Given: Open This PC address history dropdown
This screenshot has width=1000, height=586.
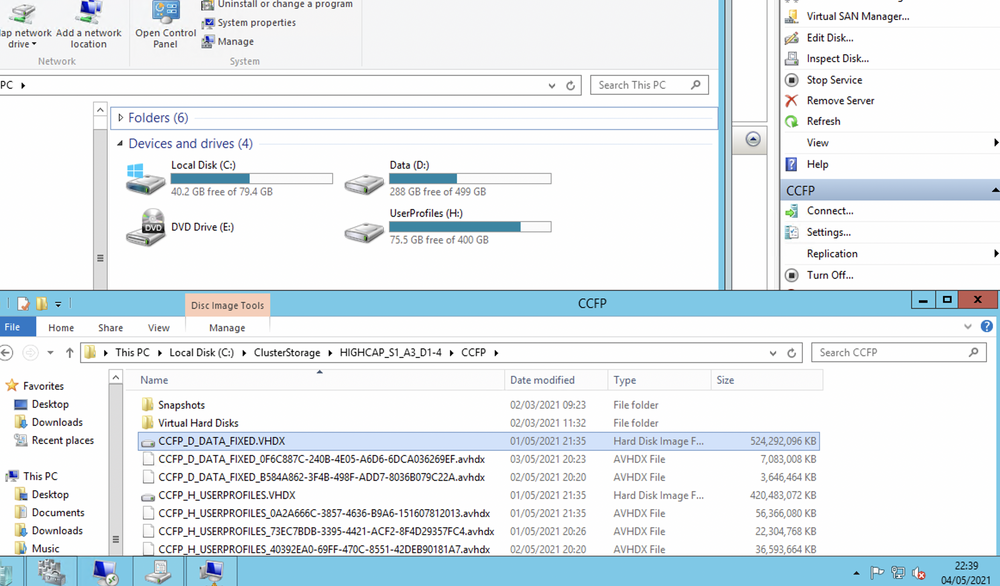Looking at the screenshot, I should point(552,85).
